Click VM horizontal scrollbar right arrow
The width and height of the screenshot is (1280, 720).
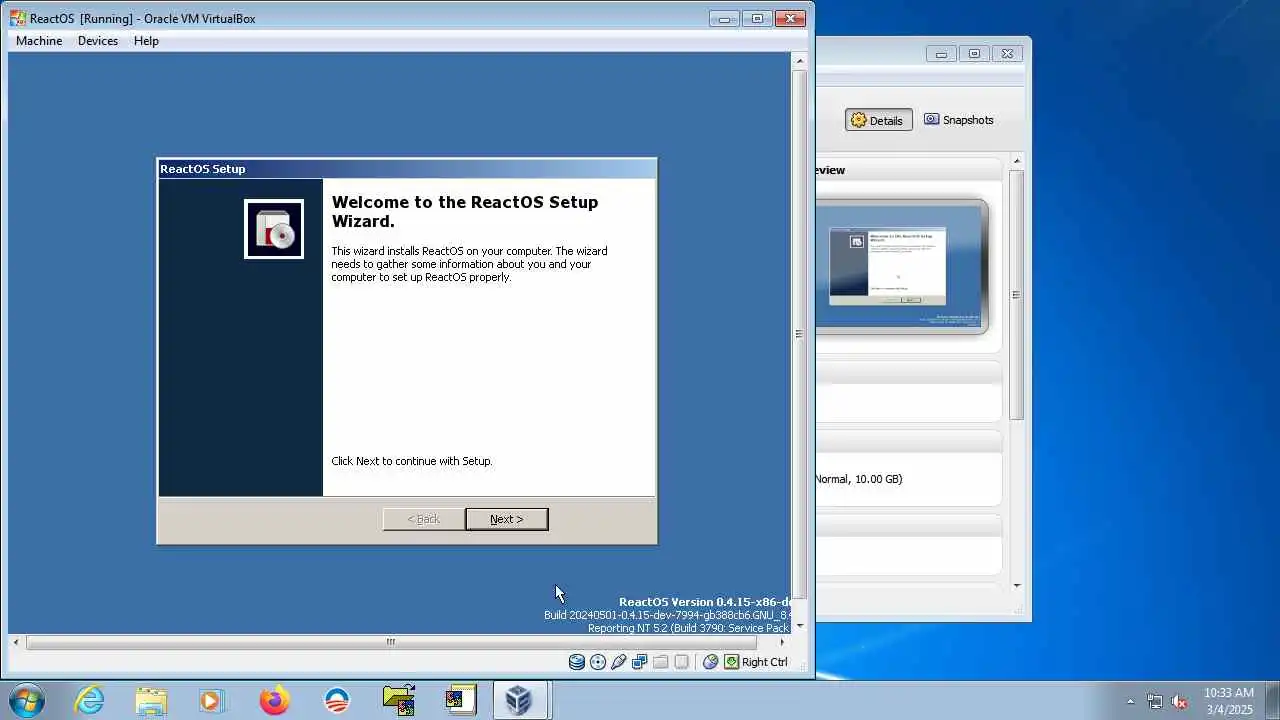[782, 642]
